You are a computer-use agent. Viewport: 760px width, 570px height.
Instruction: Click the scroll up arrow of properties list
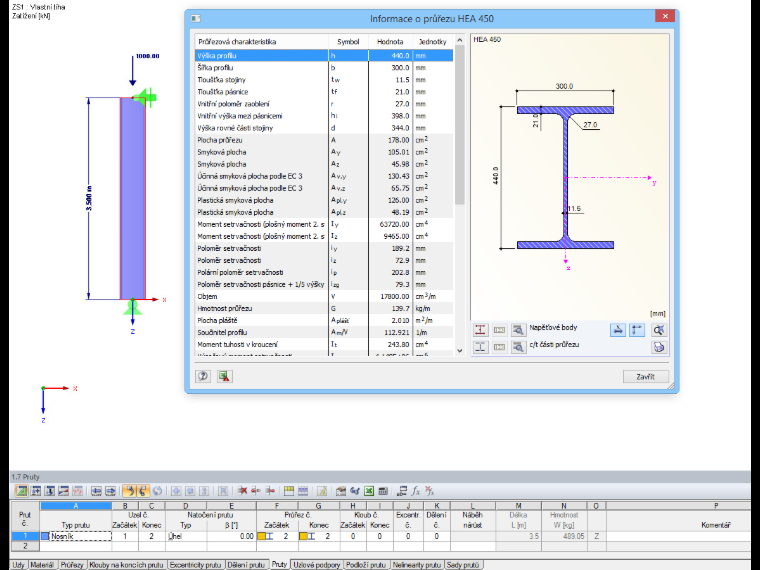459,40
